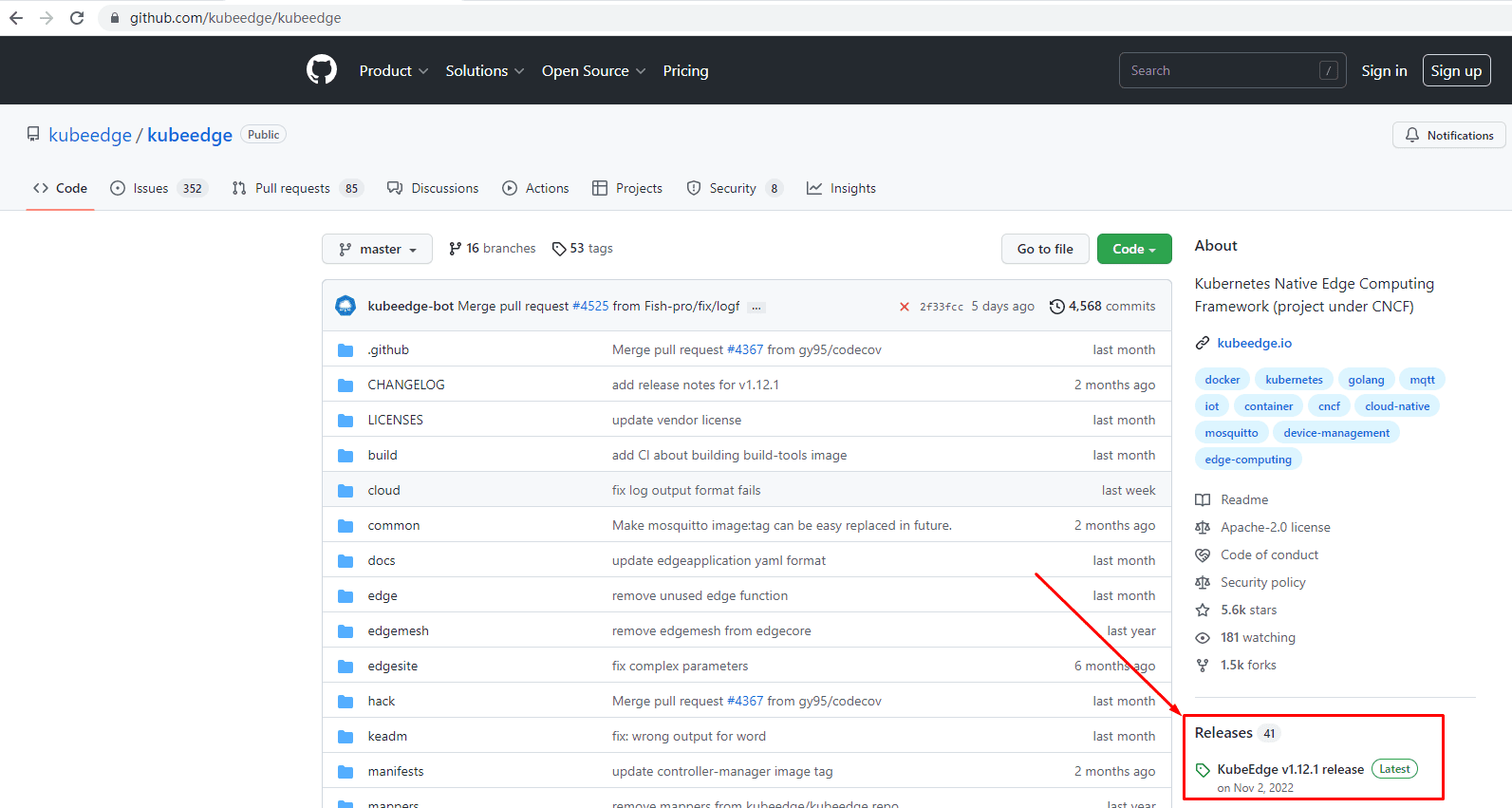Click the docker topic tag

tap(1222, 380)
